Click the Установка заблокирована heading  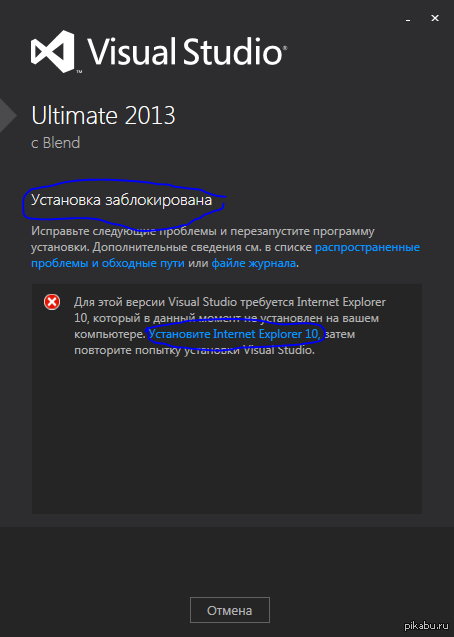(x=122, y=200)
